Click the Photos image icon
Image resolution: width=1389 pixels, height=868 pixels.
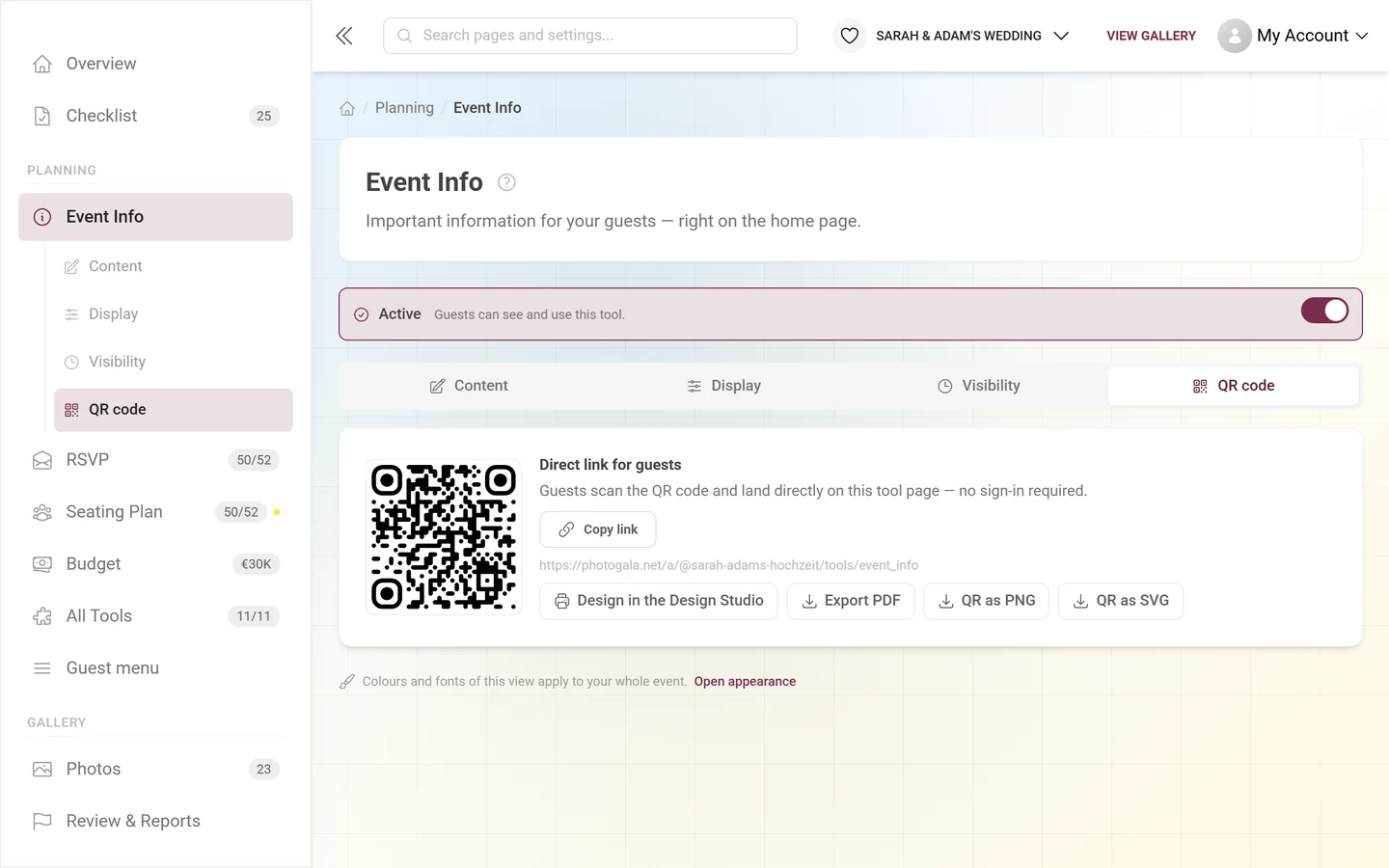[42, 770]
